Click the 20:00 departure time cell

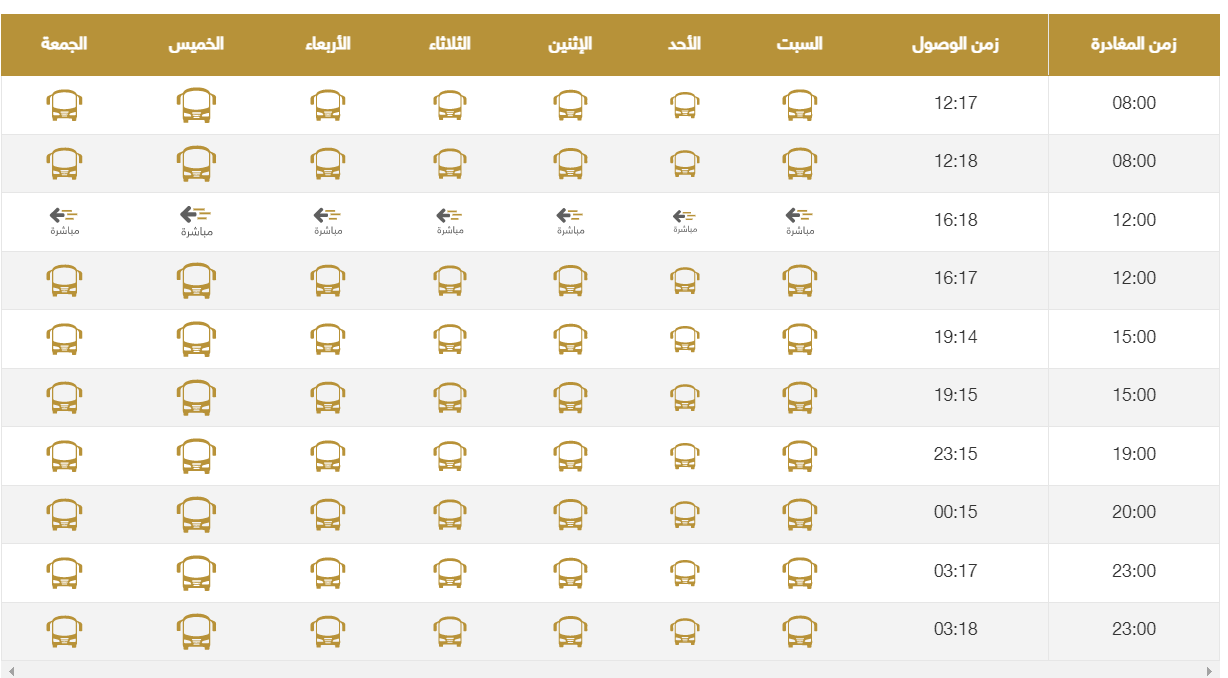click(x=1134, y=512)
